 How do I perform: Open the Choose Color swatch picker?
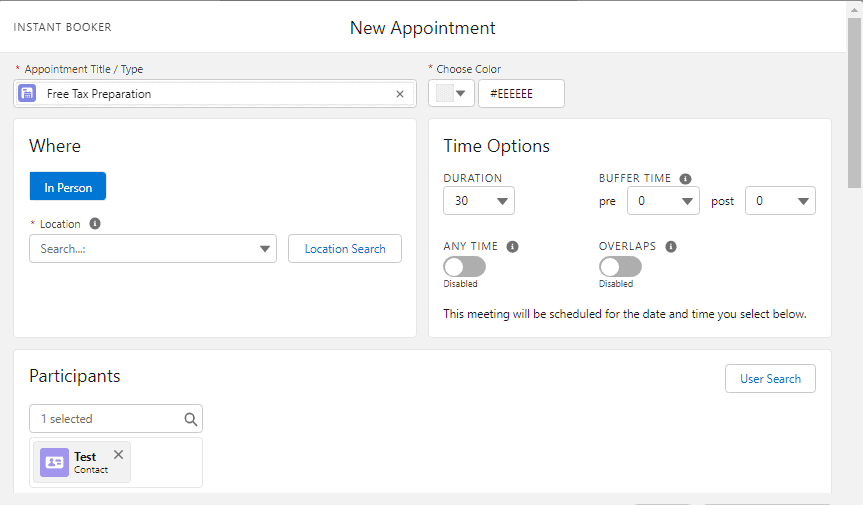(452, 94)
